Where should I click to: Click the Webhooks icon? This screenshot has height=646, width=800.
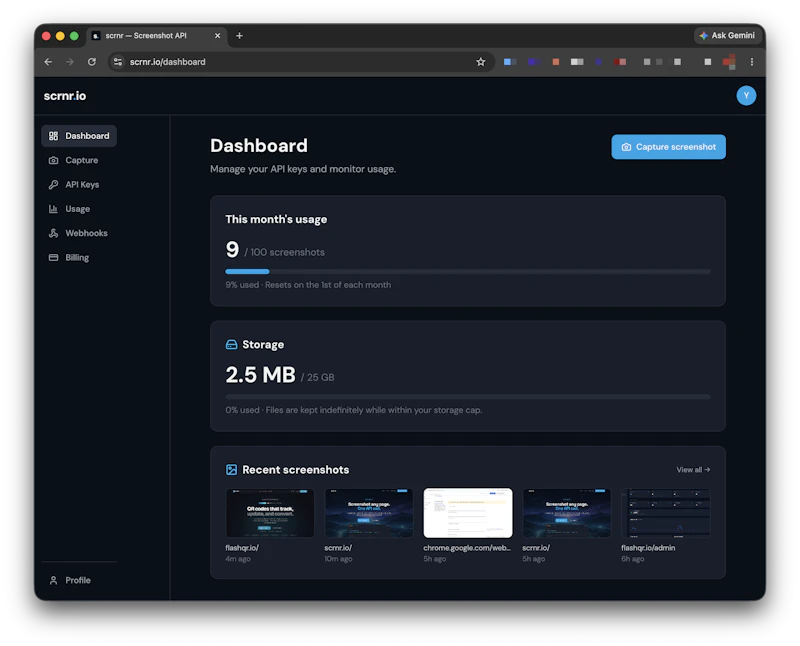(x=54, y=233)
